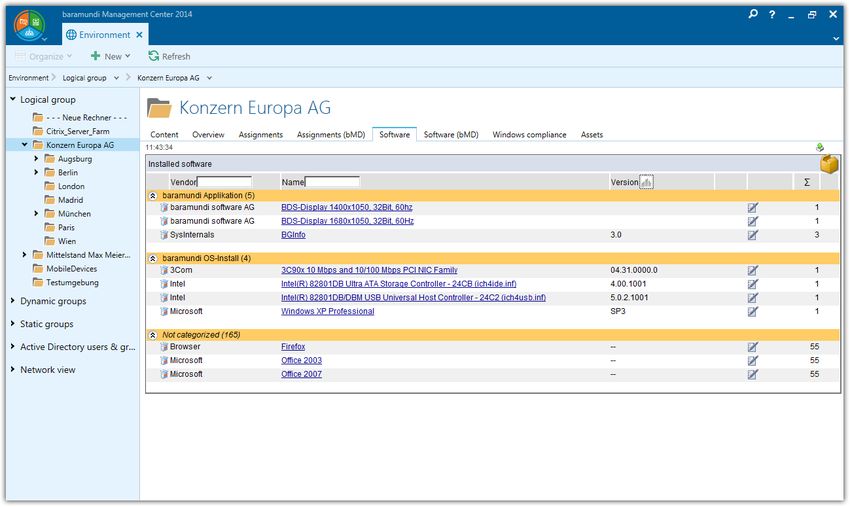Open Intel 82801DB Ultra ATA Storage Controller link
The width and height of the screenshot is (850, 507).
[398, 284]
